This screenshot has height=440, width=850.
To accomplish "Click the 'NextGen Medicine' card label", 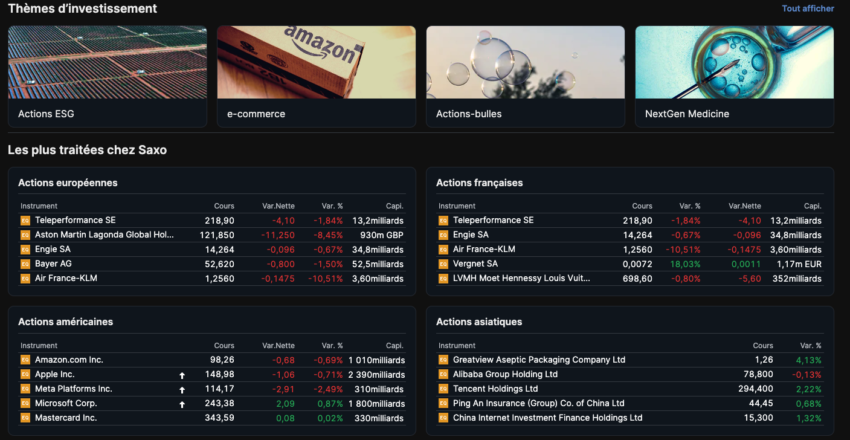I will point(687,114).
